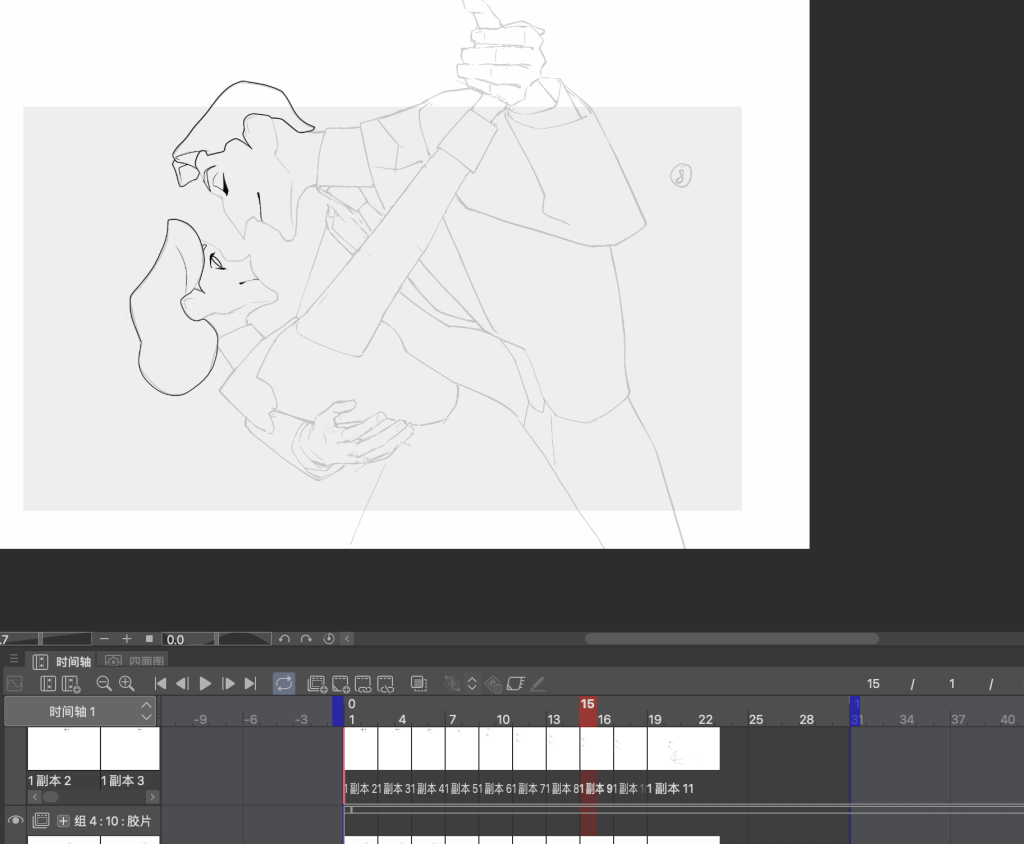Select the first timeline cel thumbnail at frame 1
Screen dimensions: 1024x844
[361, 749]
